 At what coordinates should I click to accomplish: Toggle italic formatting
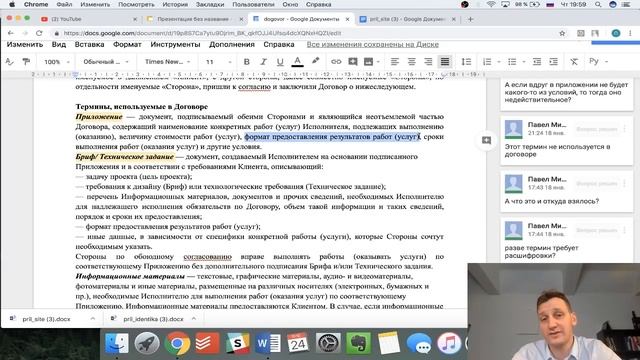[x=263, y=62]
